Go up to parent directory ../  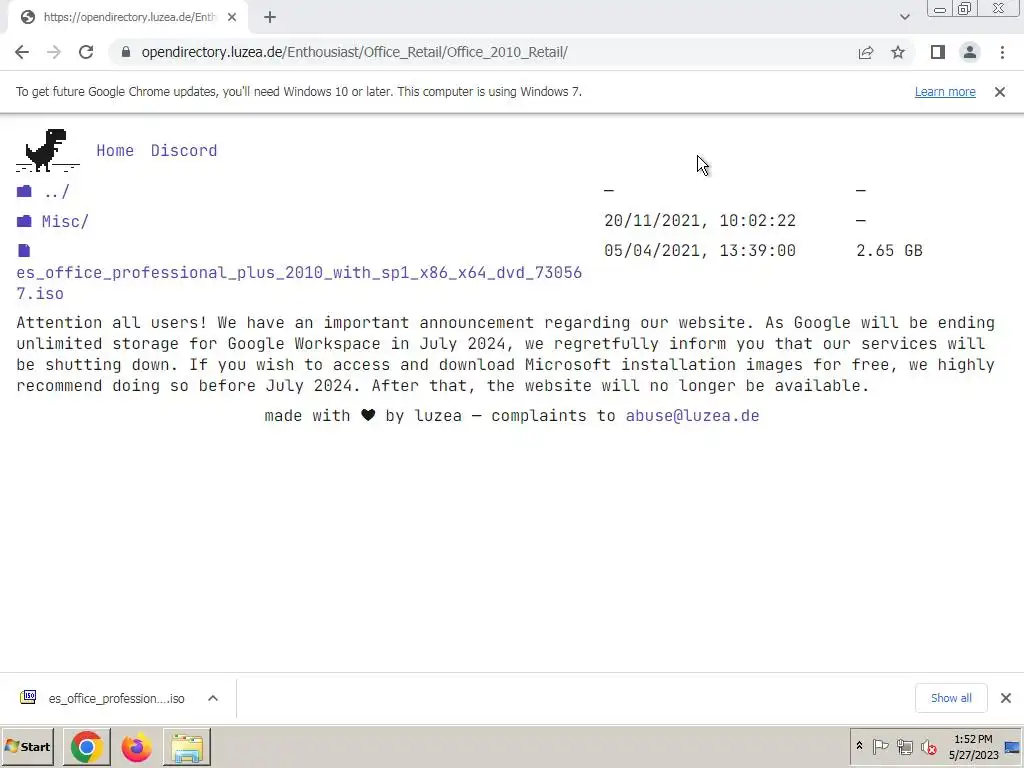point(56,192)
